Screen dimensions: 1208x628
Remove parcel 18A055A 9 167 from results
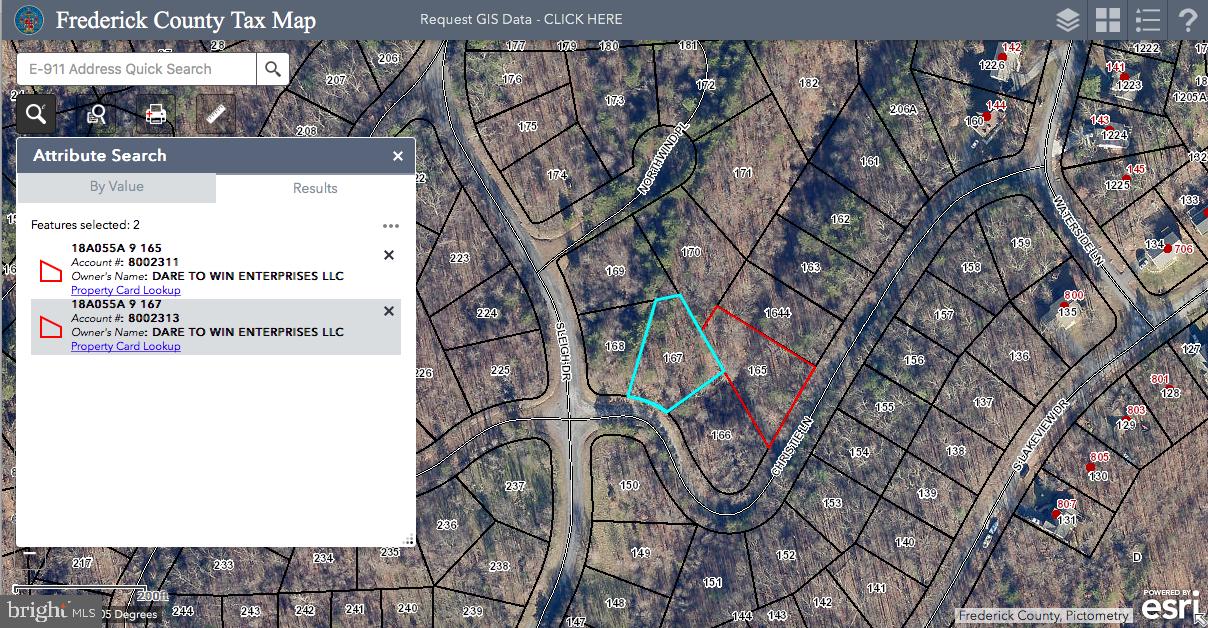pos(389,311)
